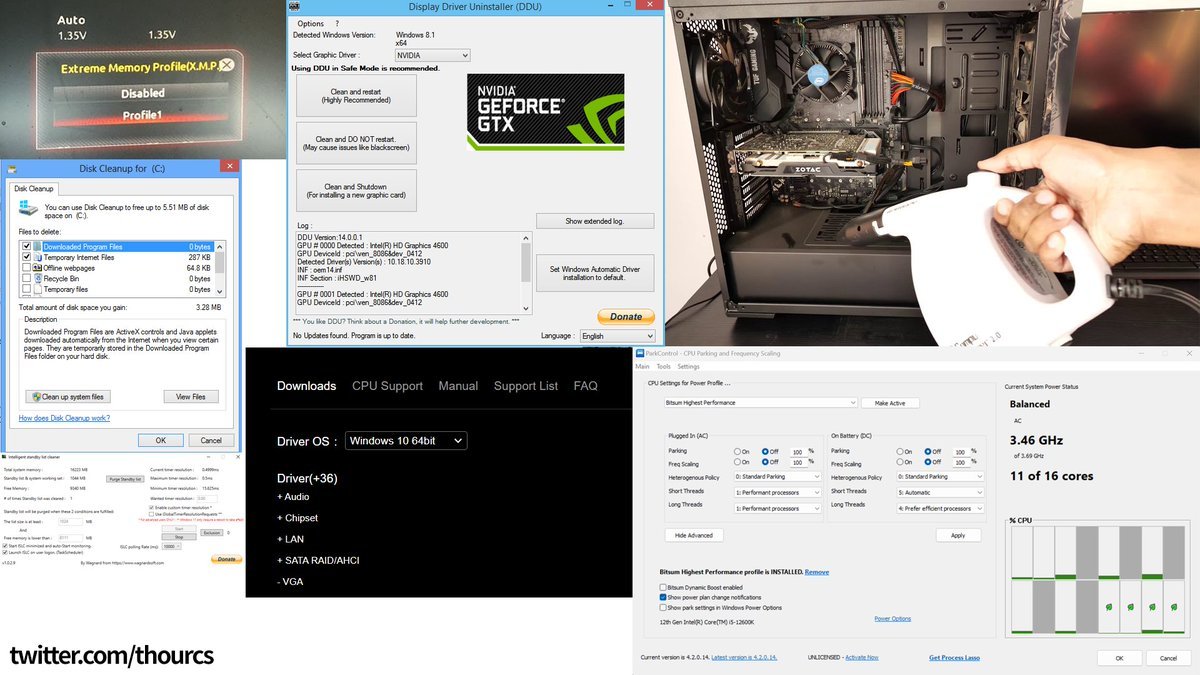The width and height of the screenshot is (1200, 675).
Task: Click the How does Disk Cleanup work link
Action: coord(65,418)
